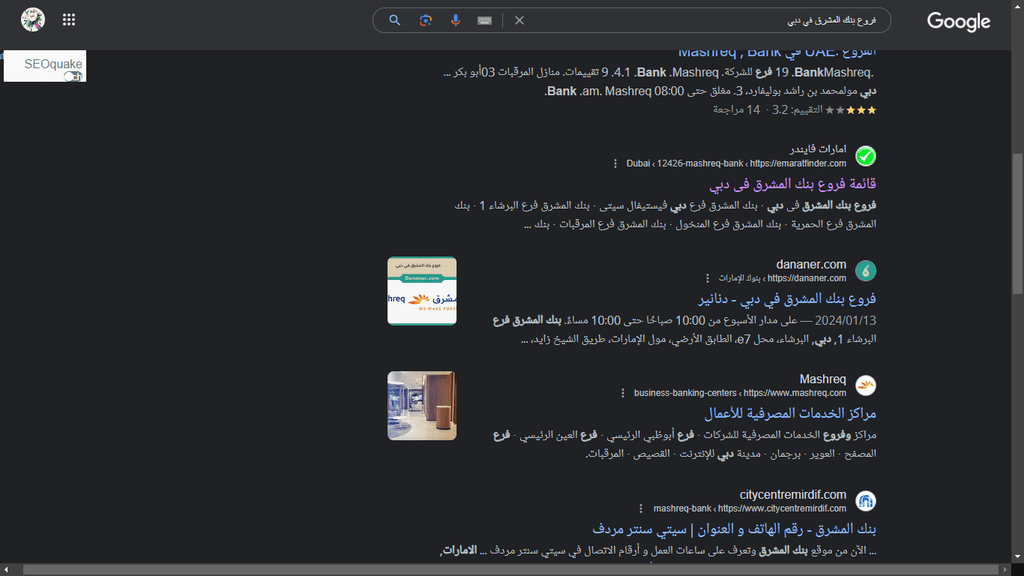The image size is (1024, 576).
Task: Open 'مراكز الخدمات المصرفية للأعمال' result
Action: pyautogui.click(x=790, y=413)
